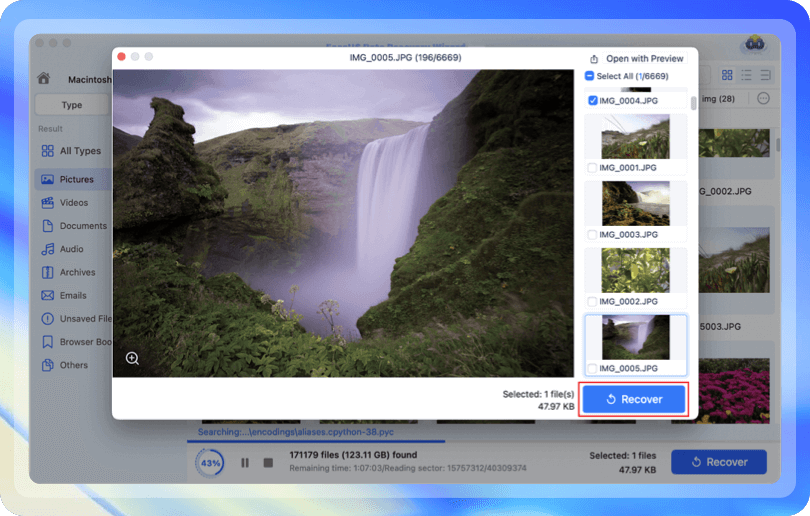Click the Pictures image icon
The height and width of the screenshot is (516, 810).
coord(48,179)
